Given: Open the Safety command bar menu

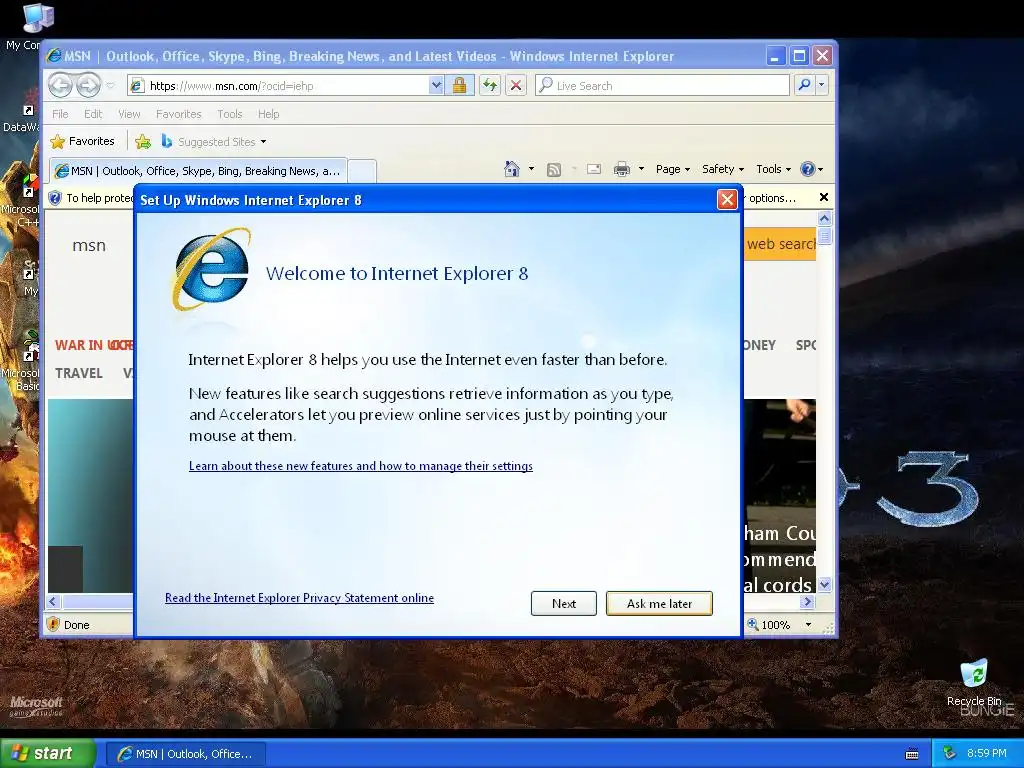Looking at the screenshot, I should [x=723, y=169].
